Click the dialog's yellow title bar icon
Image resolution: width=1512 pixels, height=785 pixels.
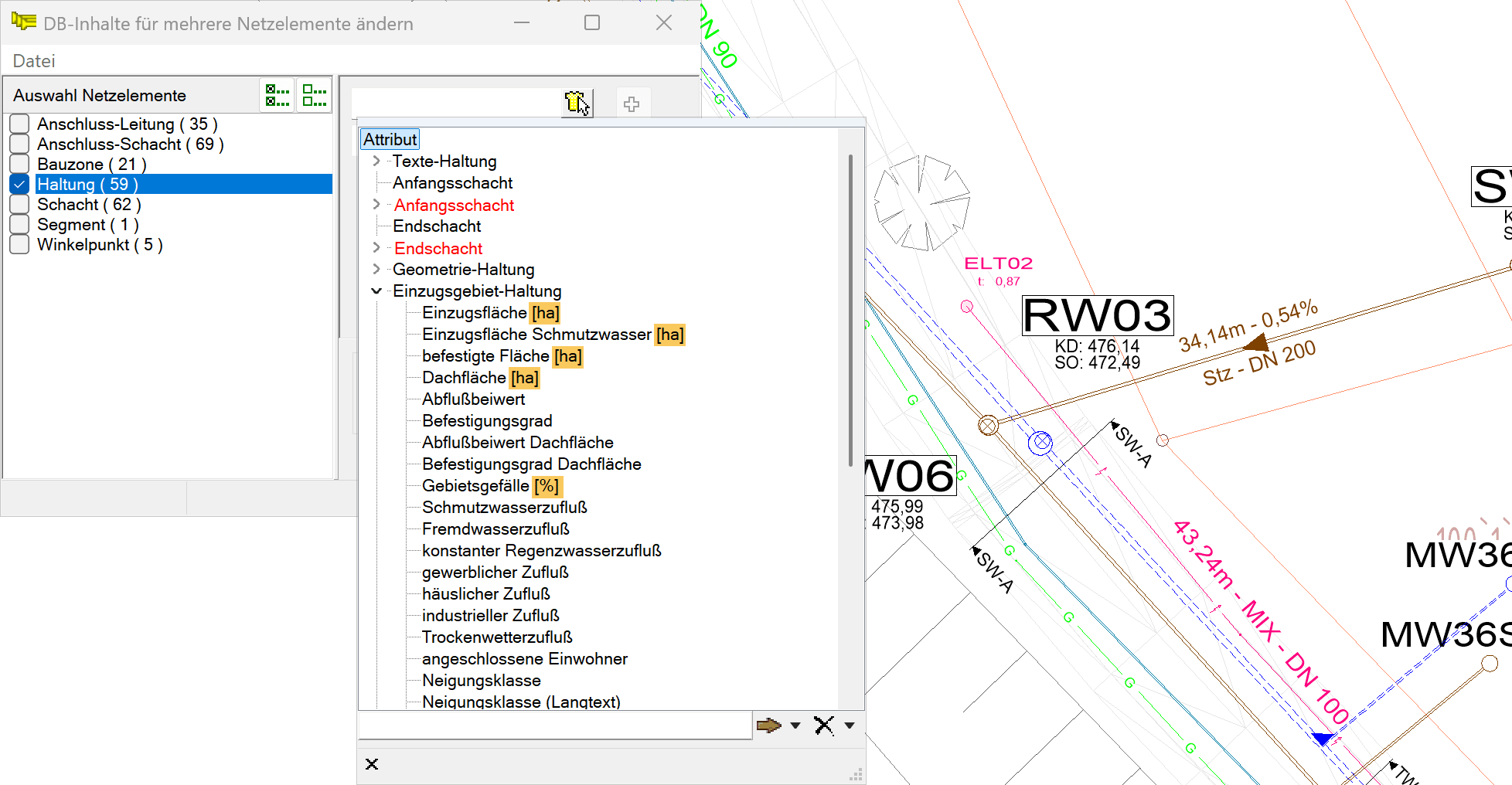pos(24,22)
